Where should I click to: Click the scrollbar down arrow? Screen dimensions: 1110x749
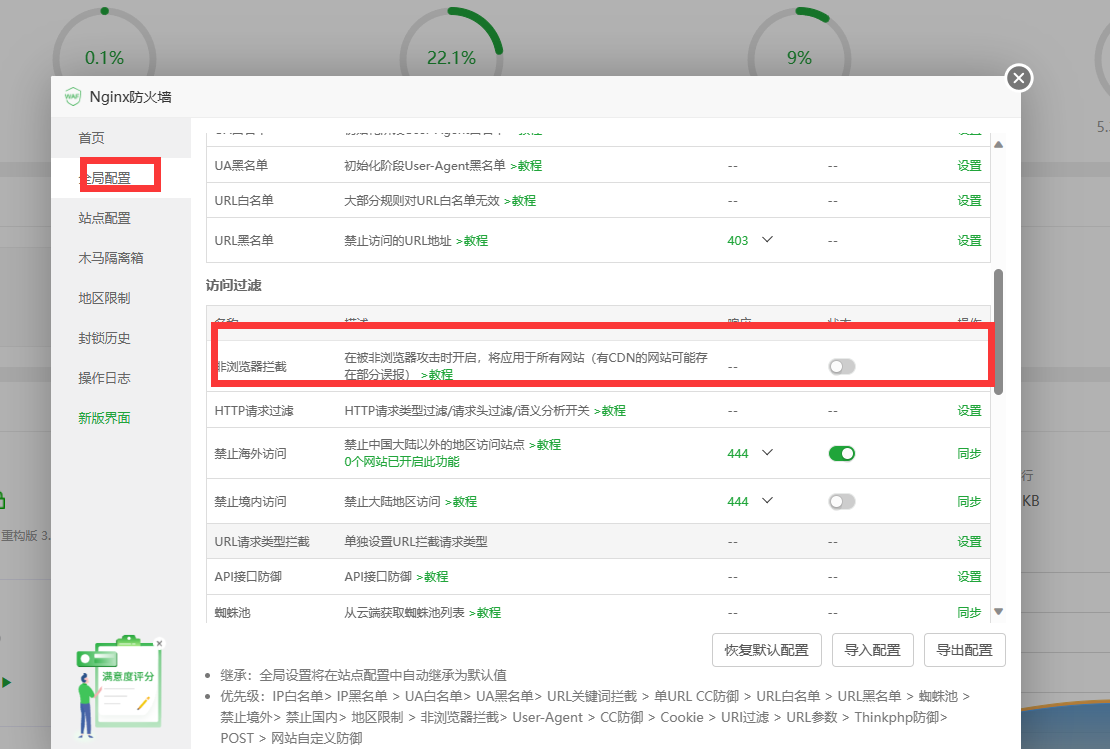click(x=999, y=611)
